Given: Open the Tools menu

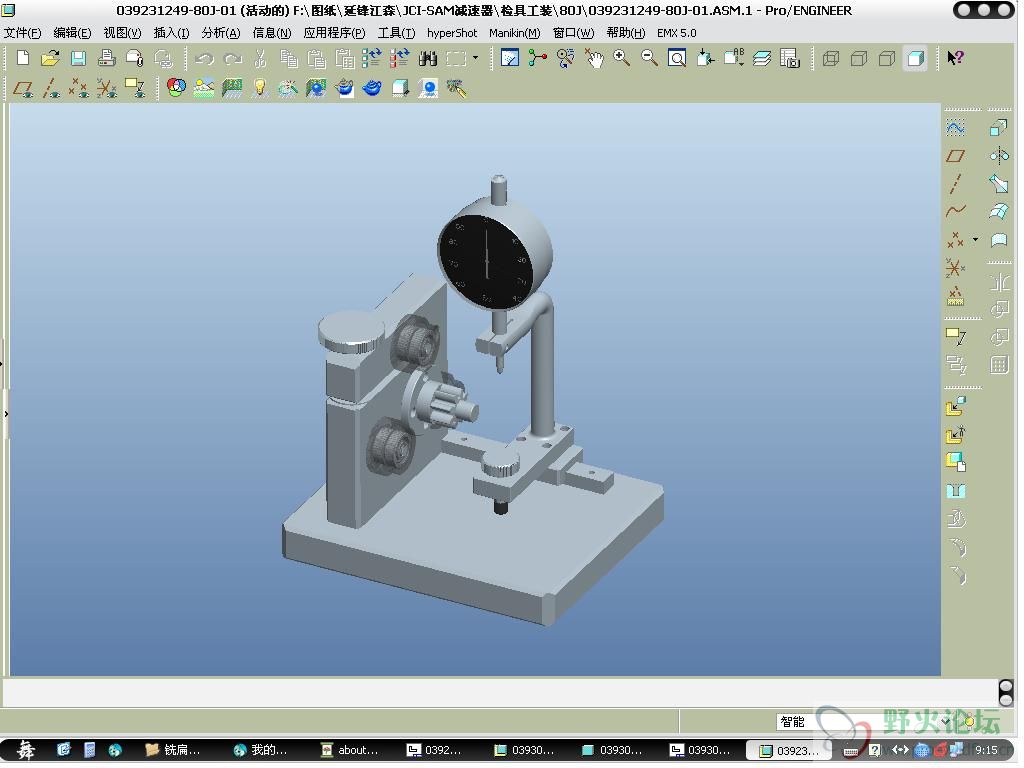Looking at the screenshot, I should point(398,33).
